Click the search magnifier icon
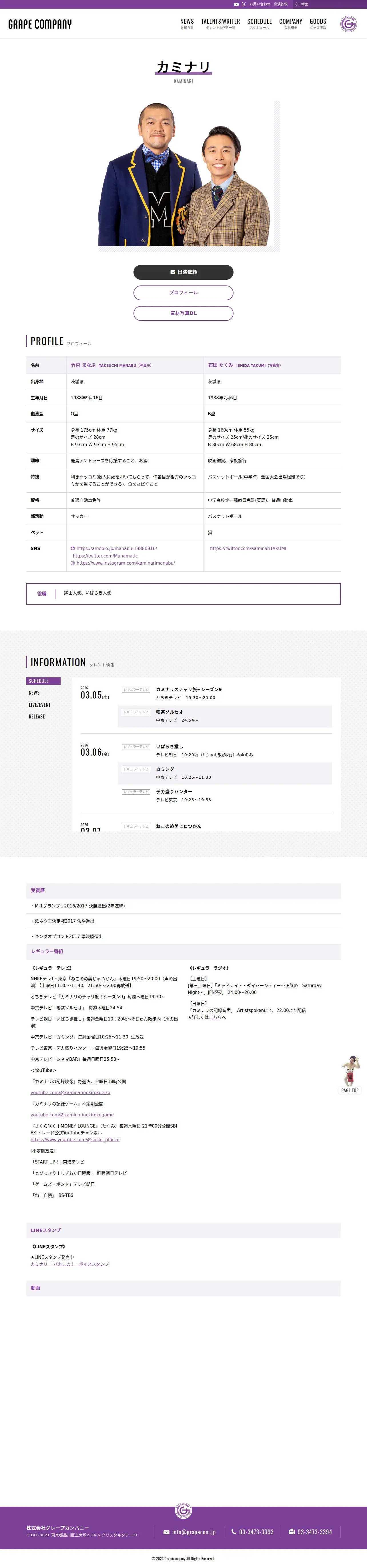This screenshot has height=1568, width=367. (297, 4)
